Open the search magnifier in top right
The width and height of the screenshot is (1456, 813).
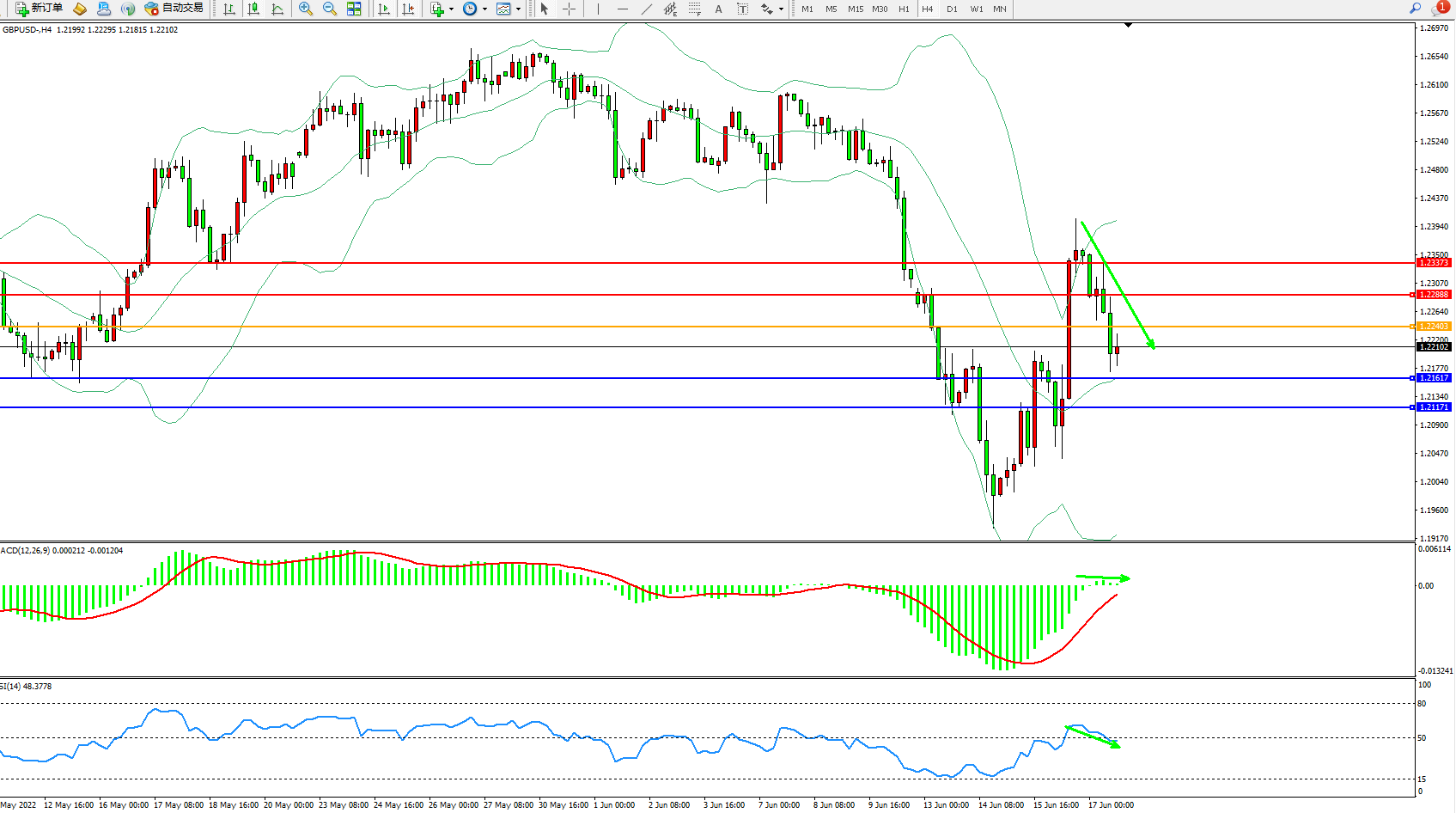tap(1415, 9)
